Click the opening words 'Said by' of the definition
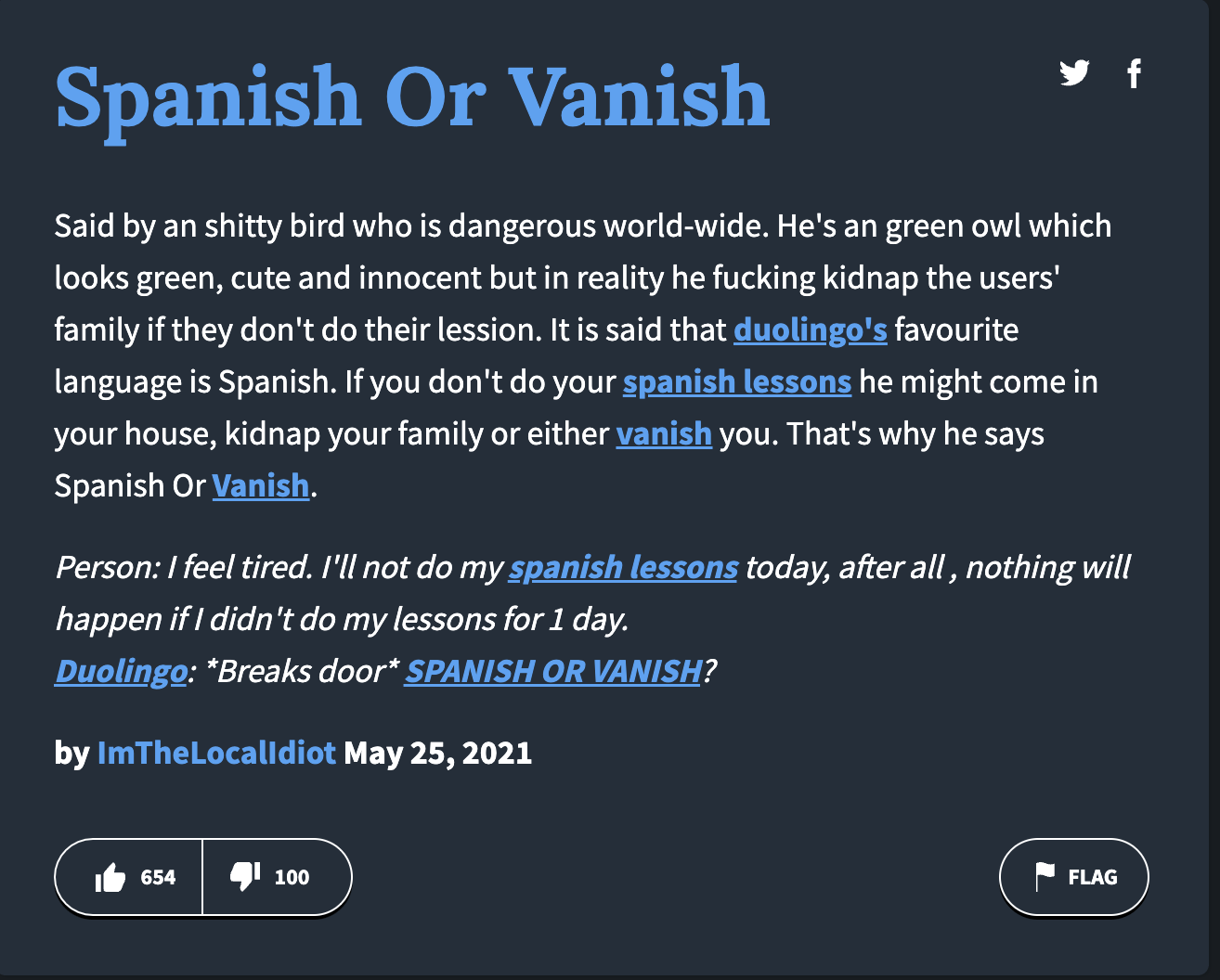The width and height of the screenshot is (1220, 980). tap(104, 226)
